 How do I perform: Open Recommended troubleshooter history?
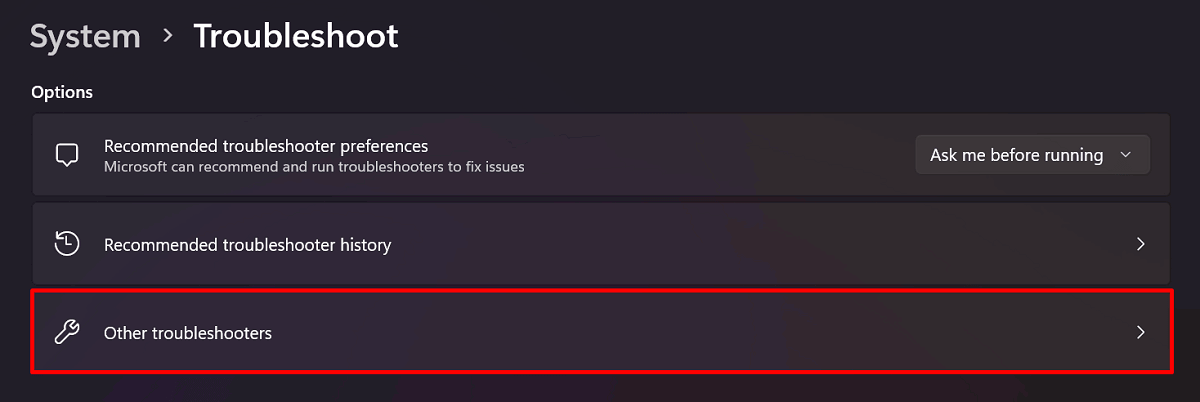tap(602, 244)
